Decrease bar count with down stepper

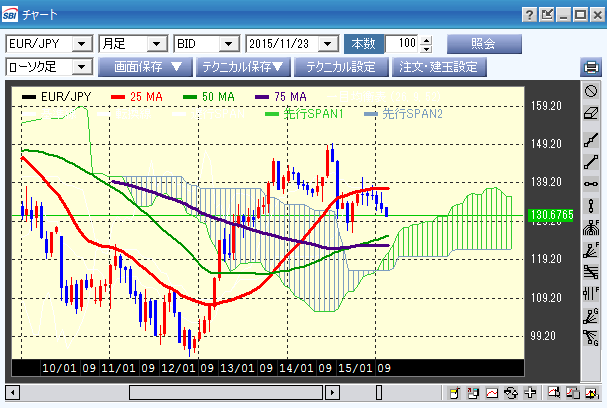tap(426, 48)
